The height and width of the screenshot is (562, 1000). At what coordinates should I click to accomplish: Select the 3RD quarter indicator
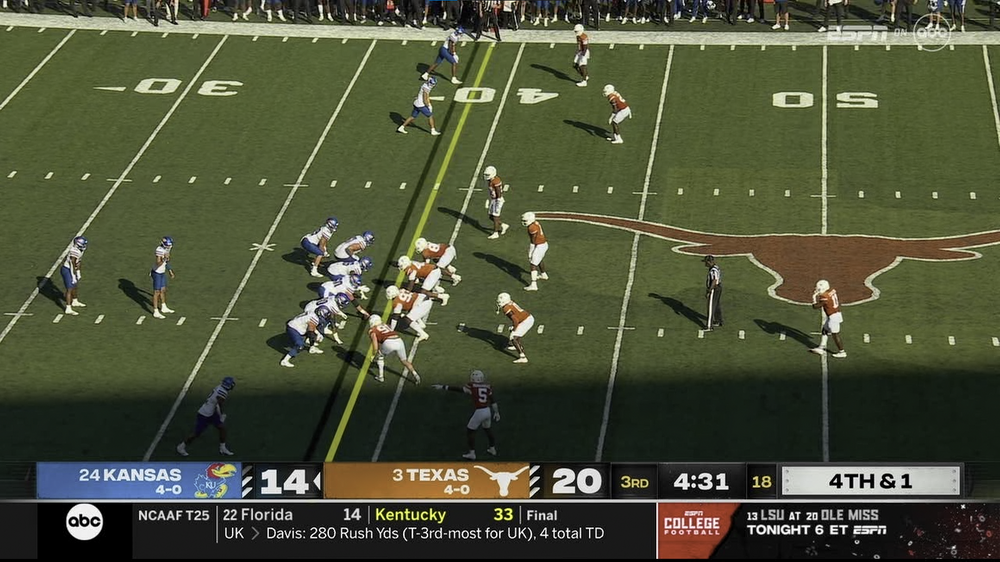coord(635,482)
